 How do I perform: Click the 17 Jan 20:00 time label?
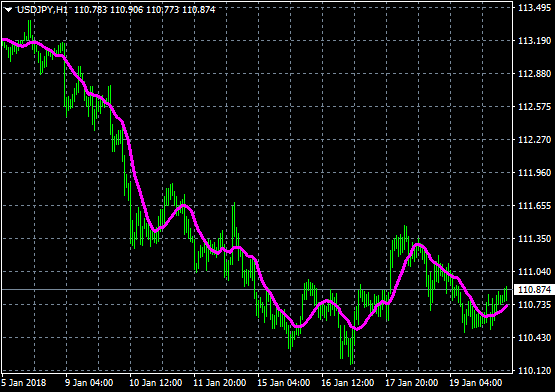pos(412,383)
